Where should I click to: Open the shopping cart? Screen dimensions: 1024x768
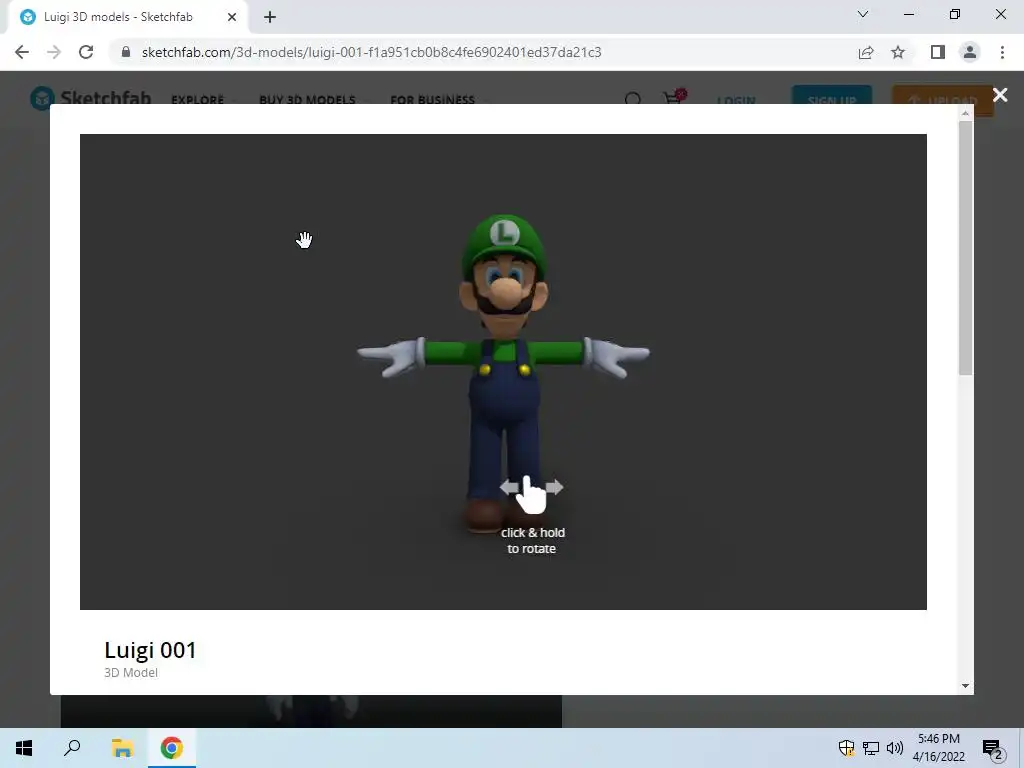[x=674, y=97]
